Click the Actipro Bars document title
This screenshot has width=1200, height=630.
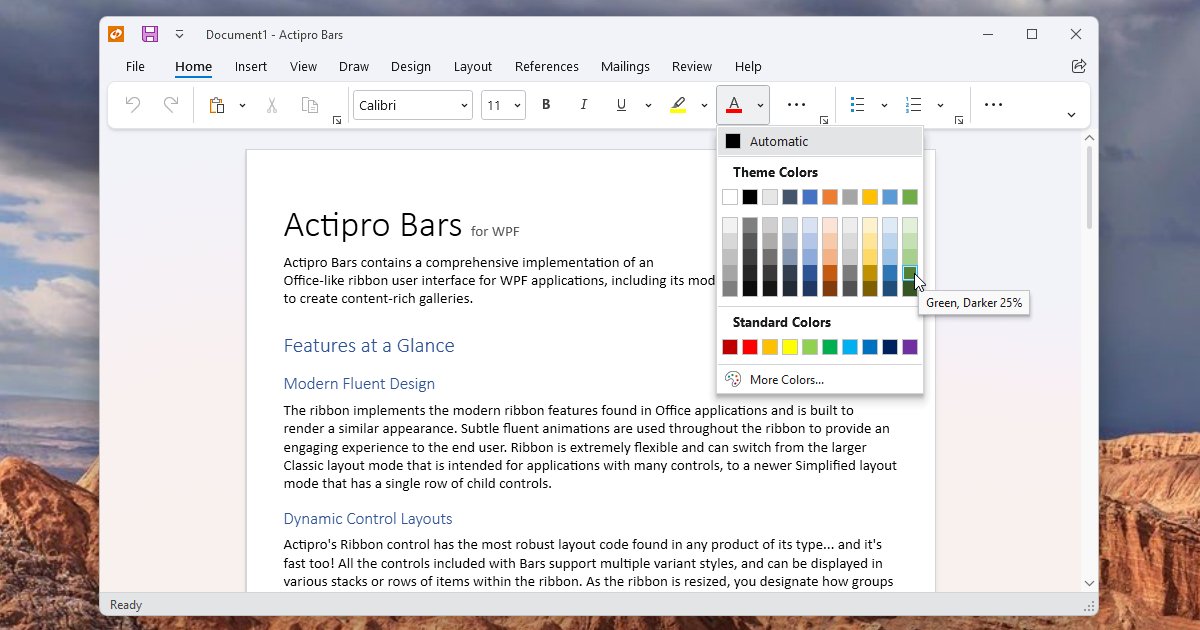373,224
